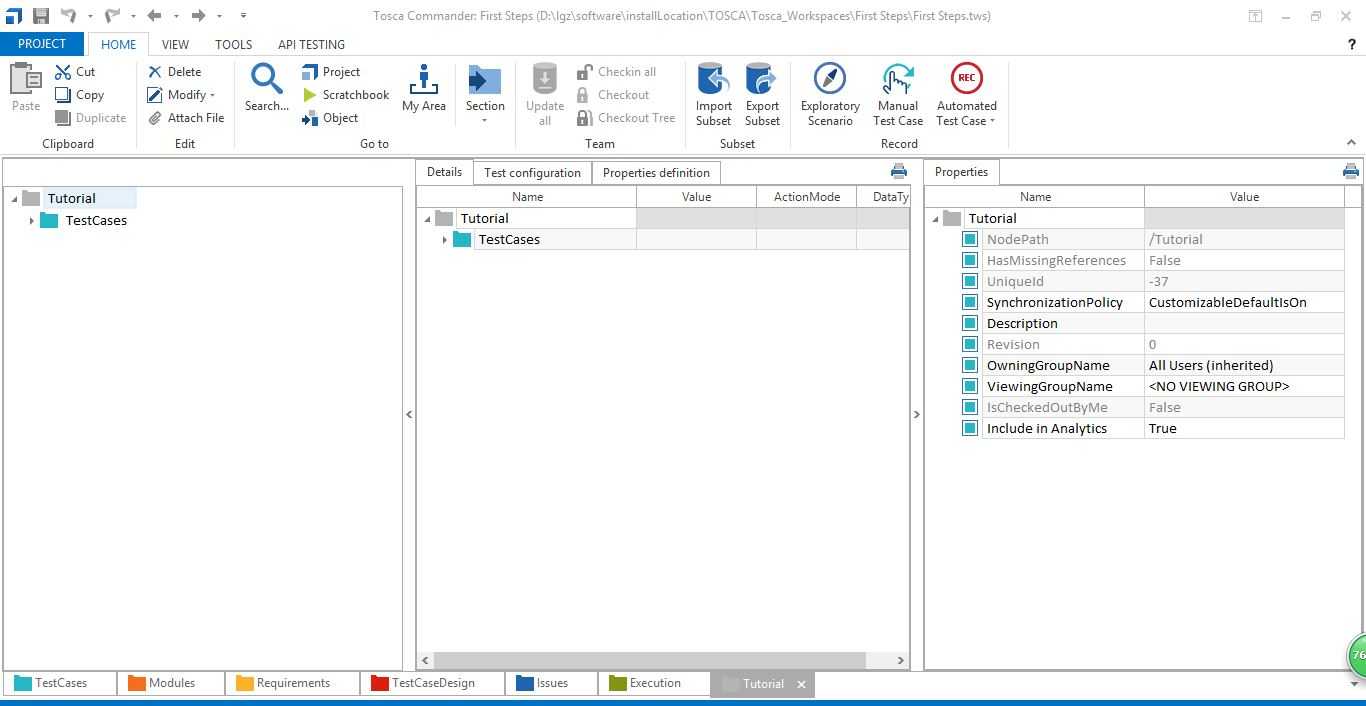Screen dimensions: 1366x706
Task: Open the quick access toolbar customize dropdown
Action: (x=243, y=15)
